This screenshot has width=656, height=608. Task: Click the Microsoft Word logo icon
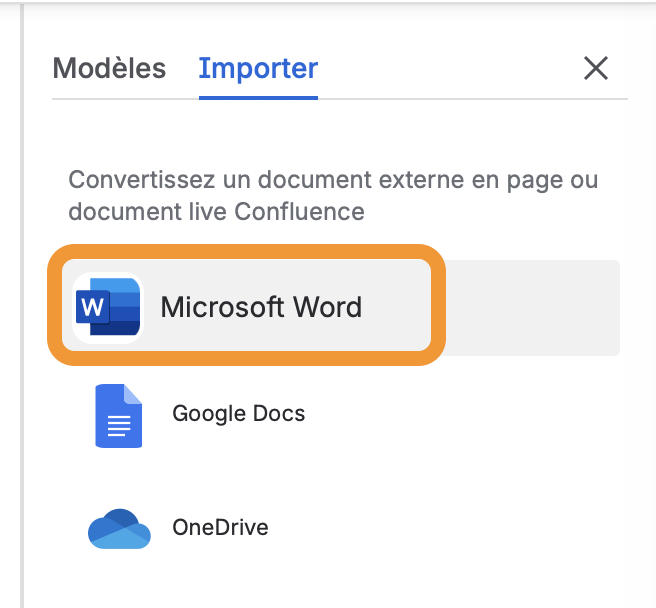(108, 307)
